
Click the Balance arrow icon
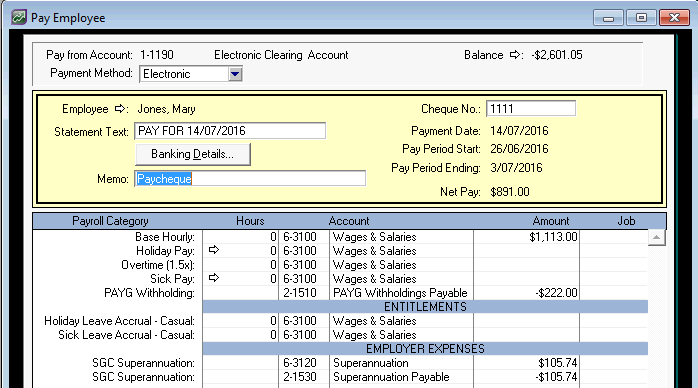pos(515,55)
